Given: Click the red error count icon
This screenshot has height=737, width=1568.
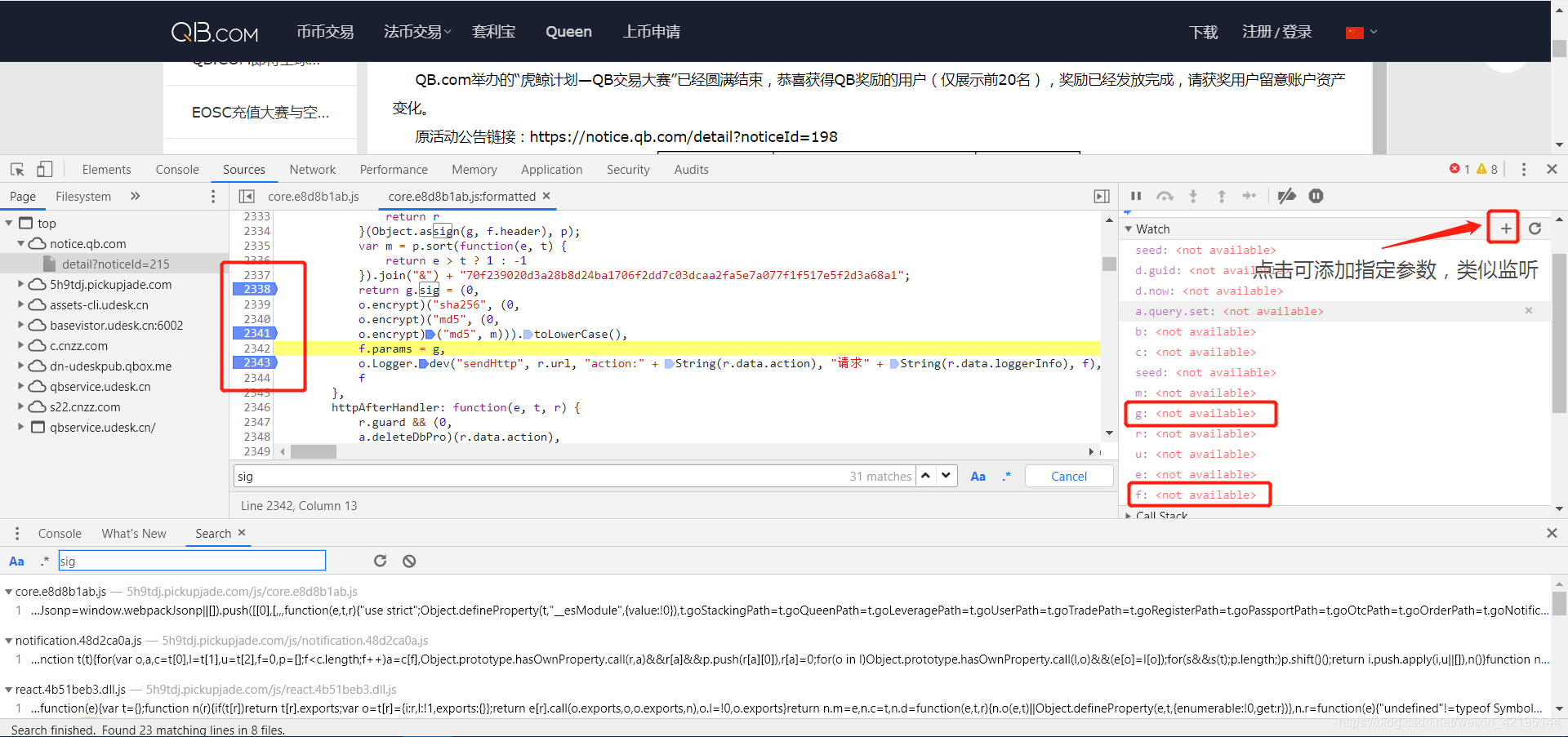Looking at the screenshot, I should pos(1454,169).
